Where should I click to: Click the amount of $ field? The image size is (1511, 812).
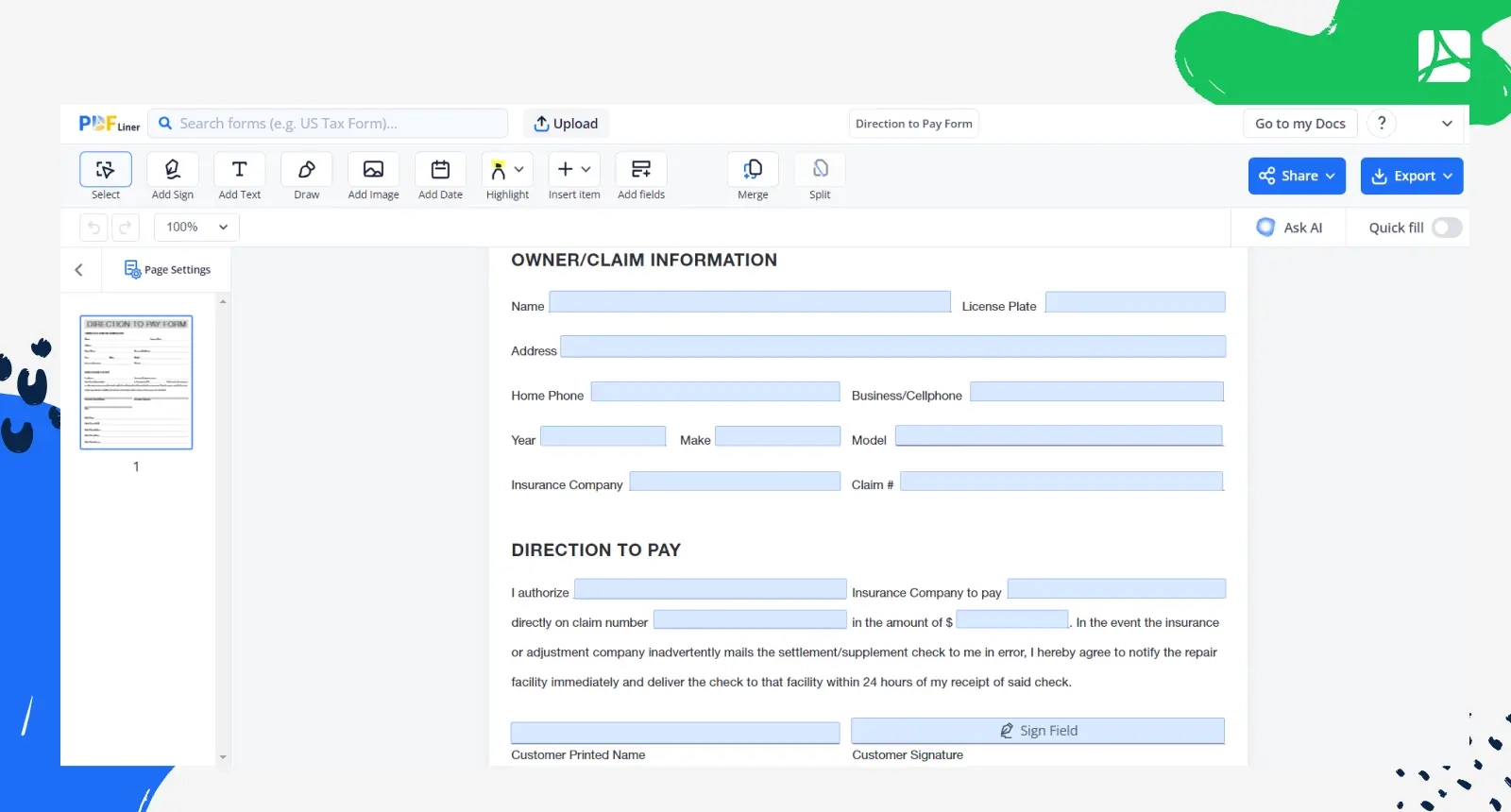[x=1012, y=619]
